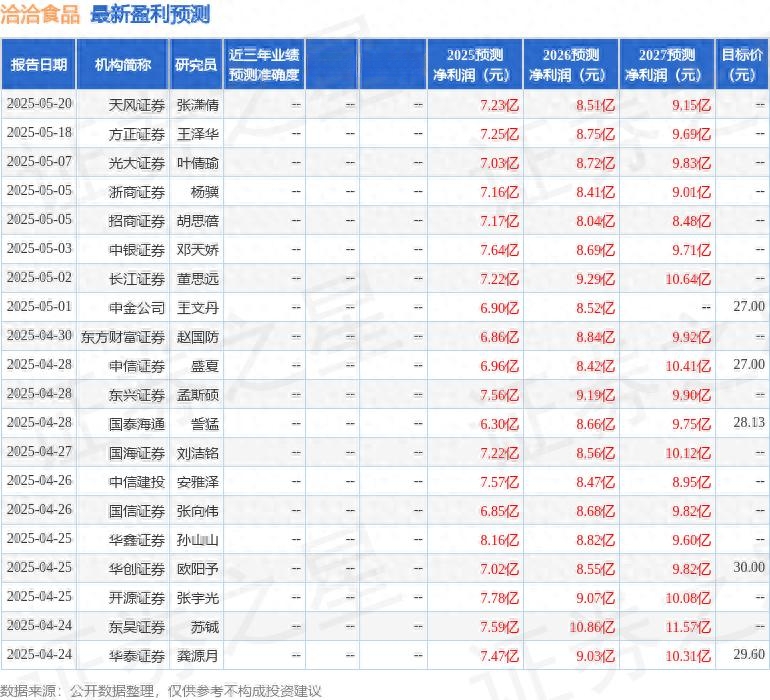Click report date 2025-05-01

[39, 307]
